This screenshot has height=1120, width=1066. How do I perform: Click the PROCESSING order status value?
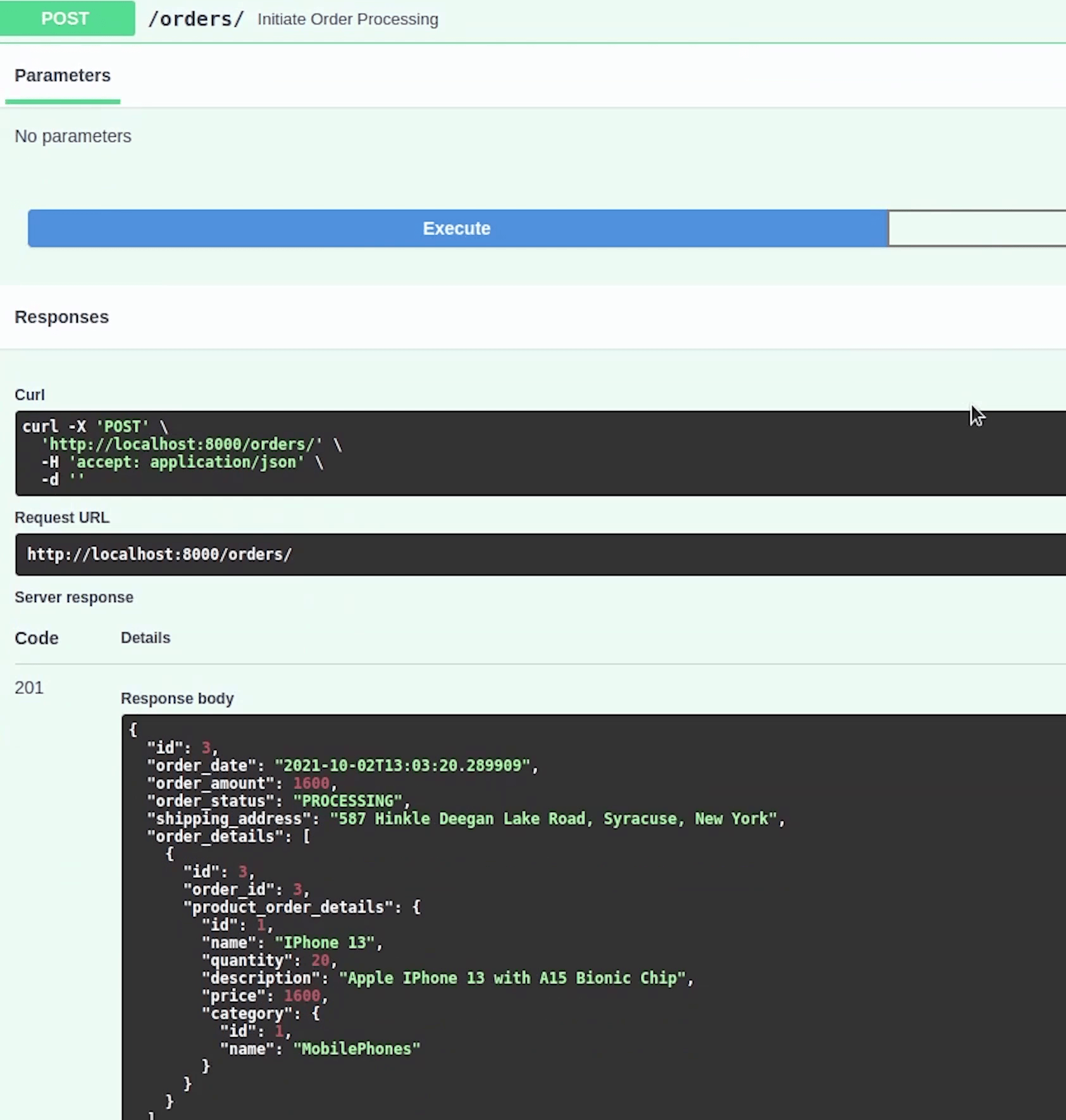[347, 801]
